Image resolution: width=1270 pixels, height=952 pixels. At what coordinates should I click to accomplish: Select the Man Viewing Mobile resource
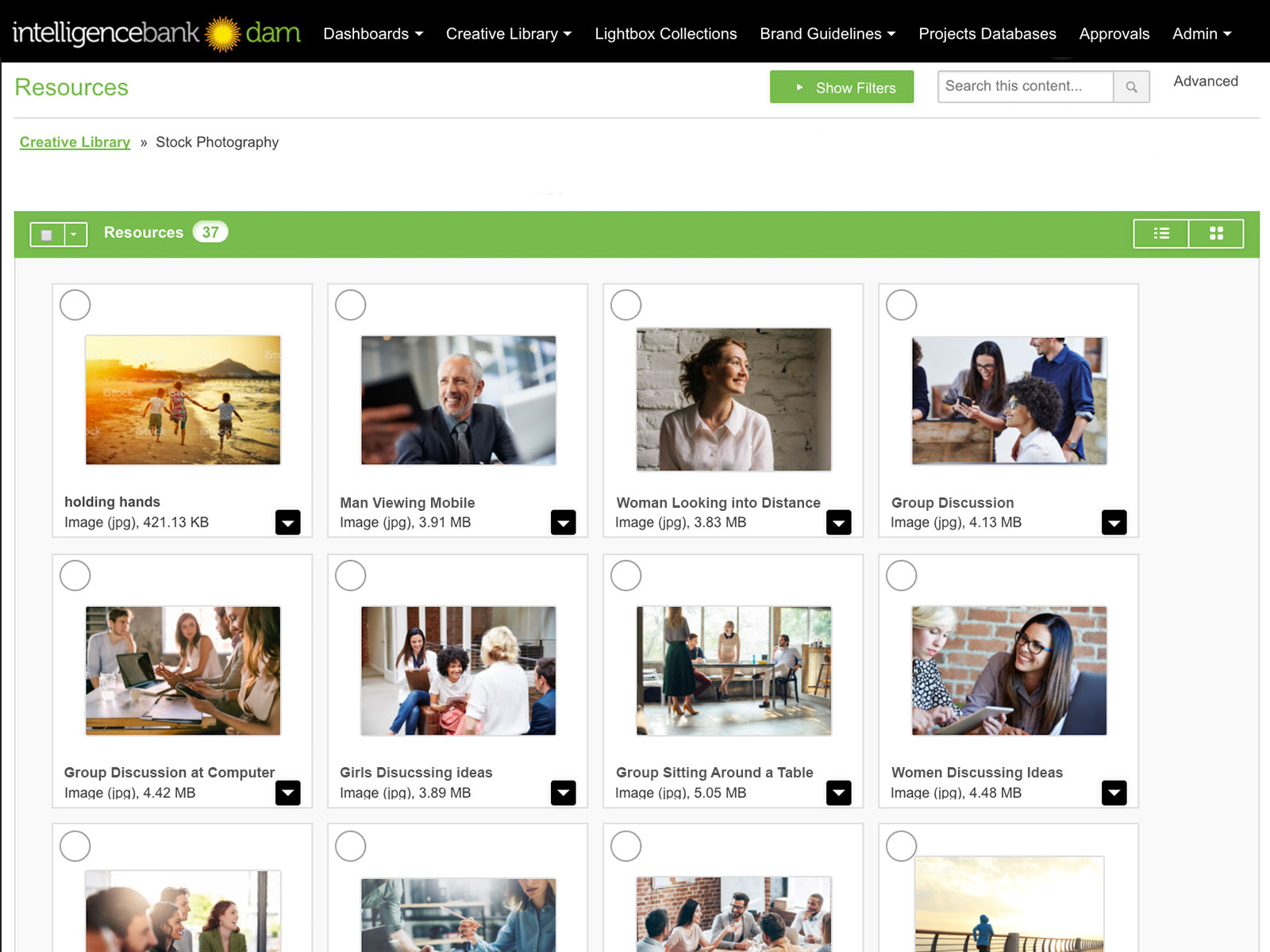pos(351,305)
